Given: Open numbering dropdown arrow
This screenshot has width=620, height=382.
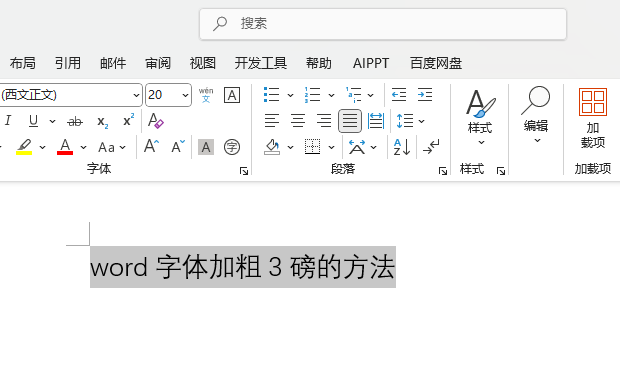Looking at the screenshot, I should click(x=331, y=95).
